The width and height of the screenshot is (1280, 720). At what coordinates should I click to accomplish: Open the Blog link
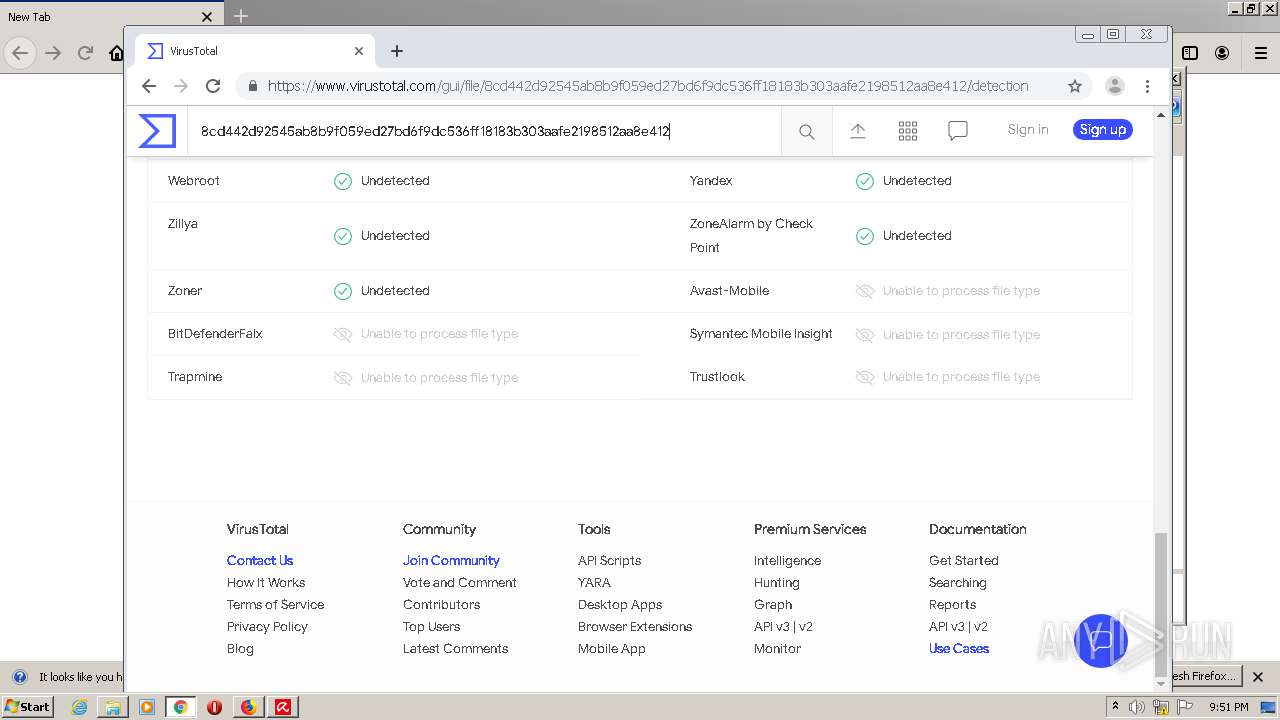(240, 649)
